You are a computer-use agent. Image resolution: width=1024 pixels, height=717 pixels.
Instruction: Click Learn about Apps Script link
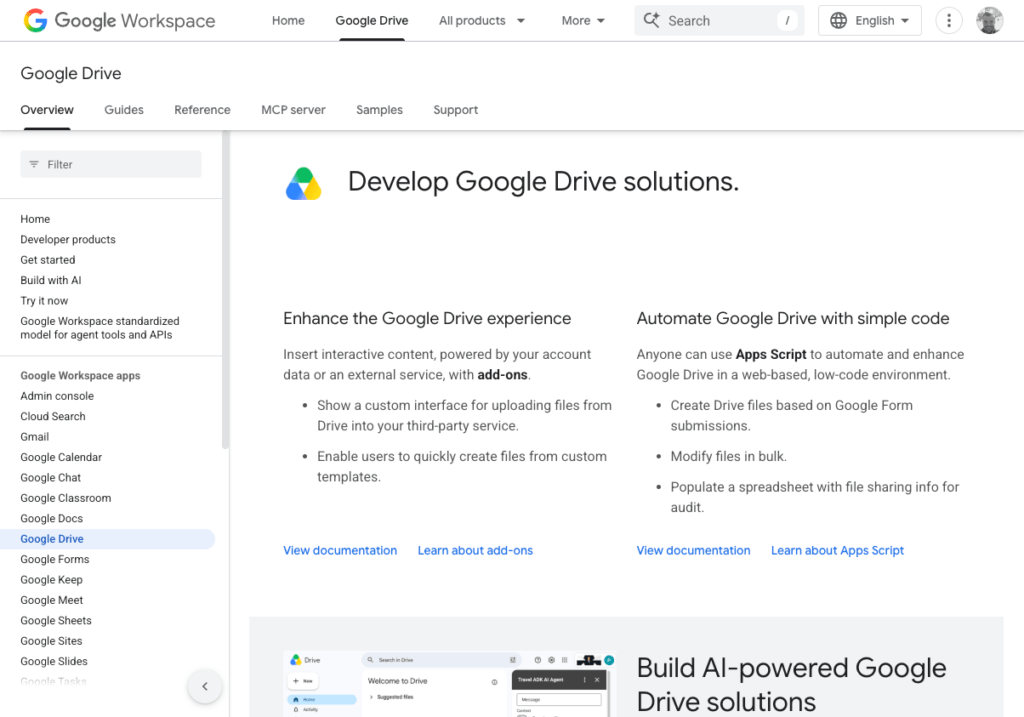[x=837, y=550]
